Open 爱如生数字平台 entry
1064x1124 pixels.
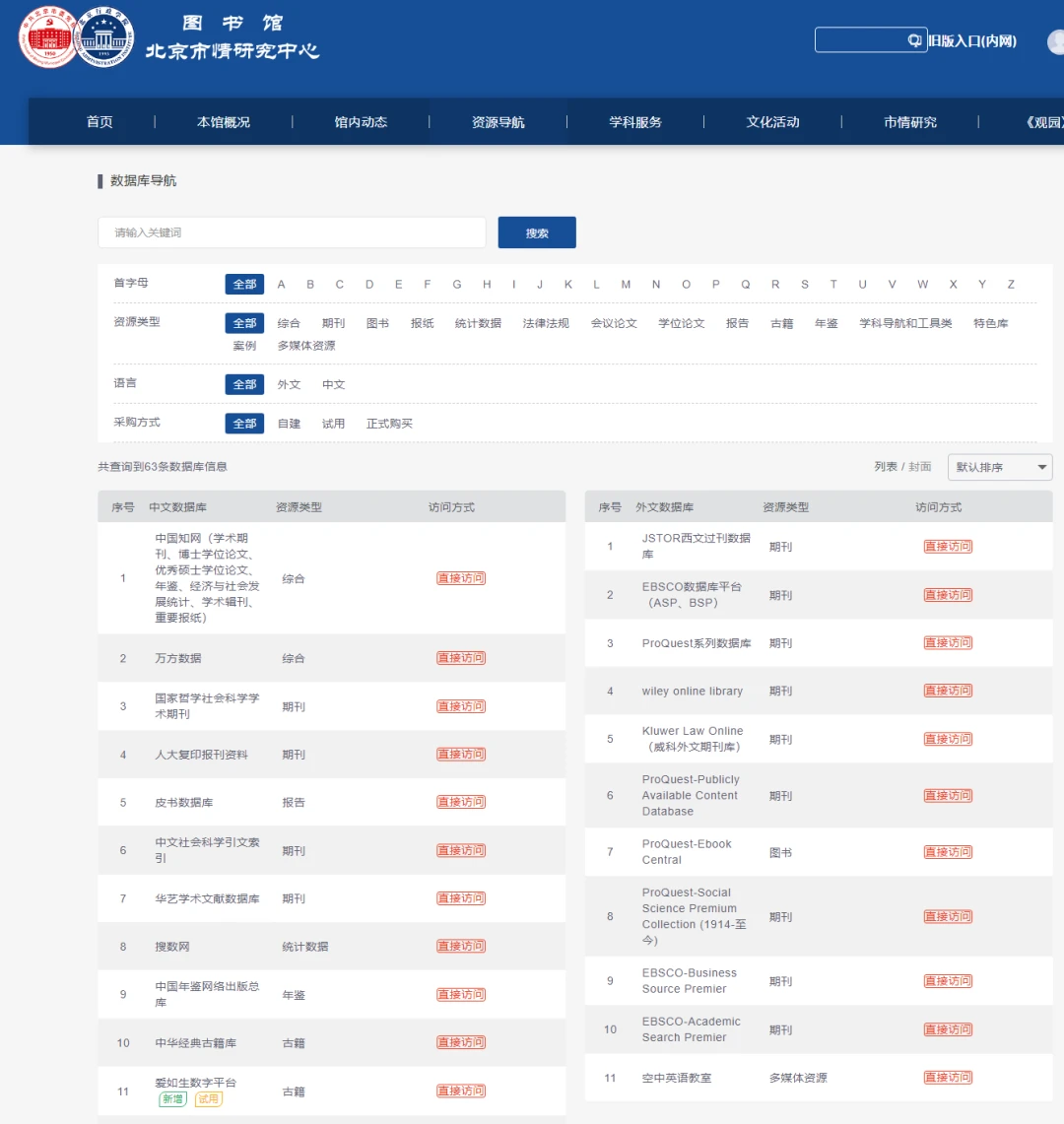pos(196,1083)
